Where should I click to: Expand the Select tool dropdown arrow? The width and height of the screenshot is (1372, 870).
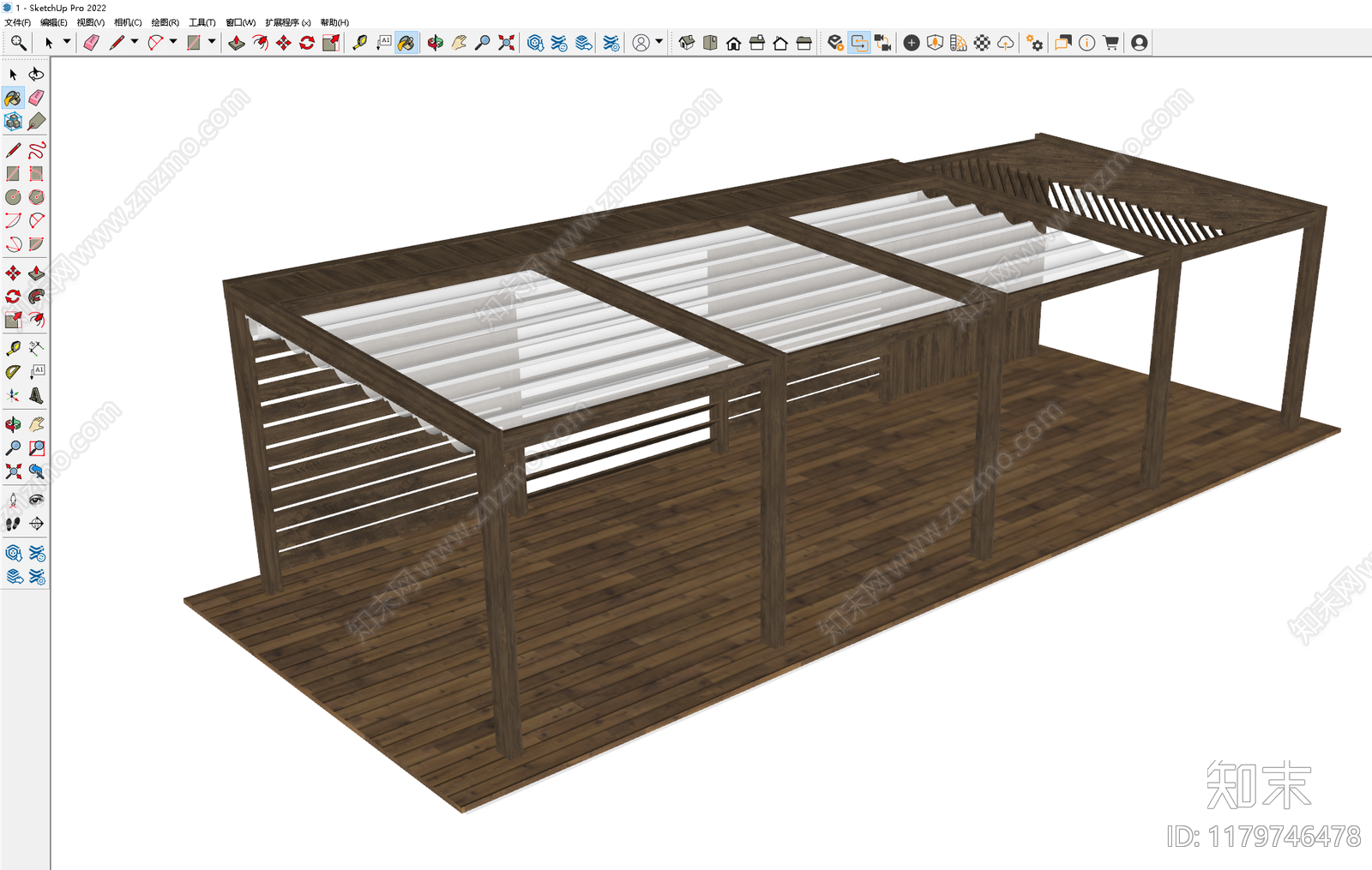click(x=66, y=42)
